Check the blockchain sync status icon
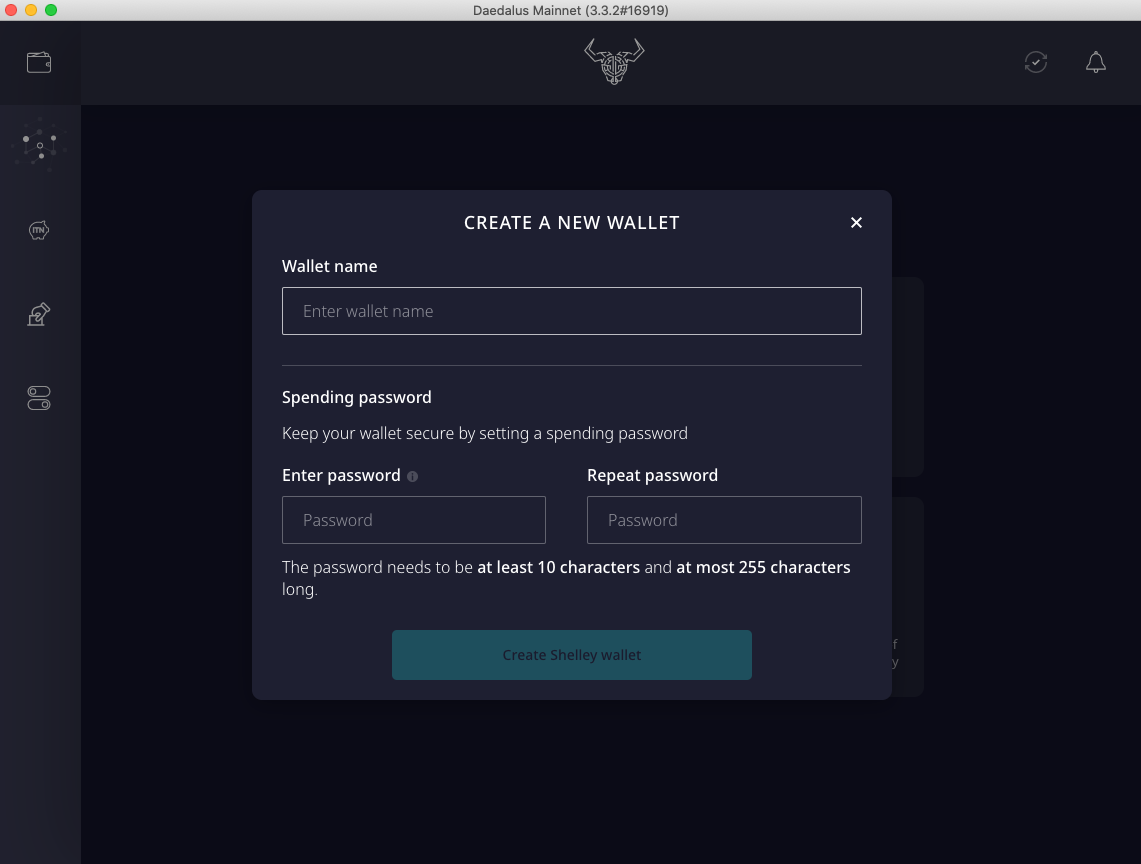1141x864 pixels. tap(1035, 63)
